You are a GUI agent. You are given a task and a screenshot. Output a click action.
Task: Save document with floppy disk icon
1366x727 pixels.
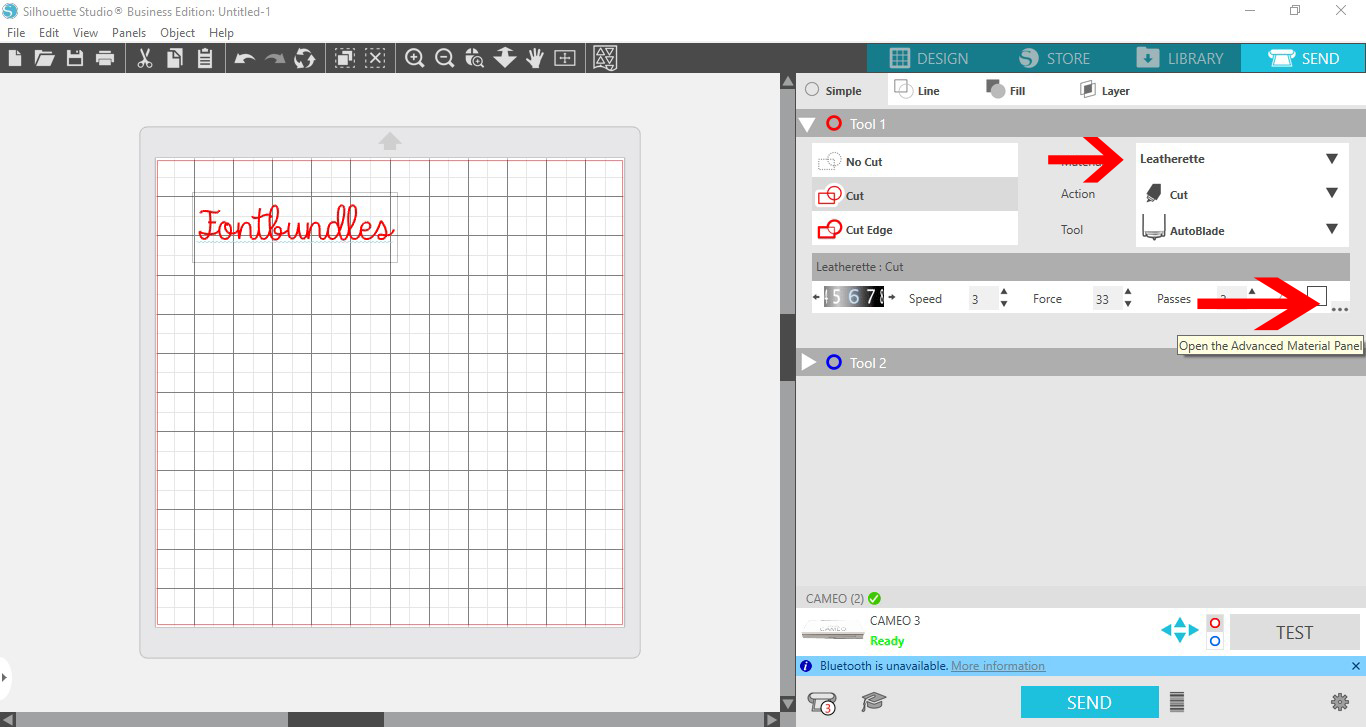click(x=74, y=58)
